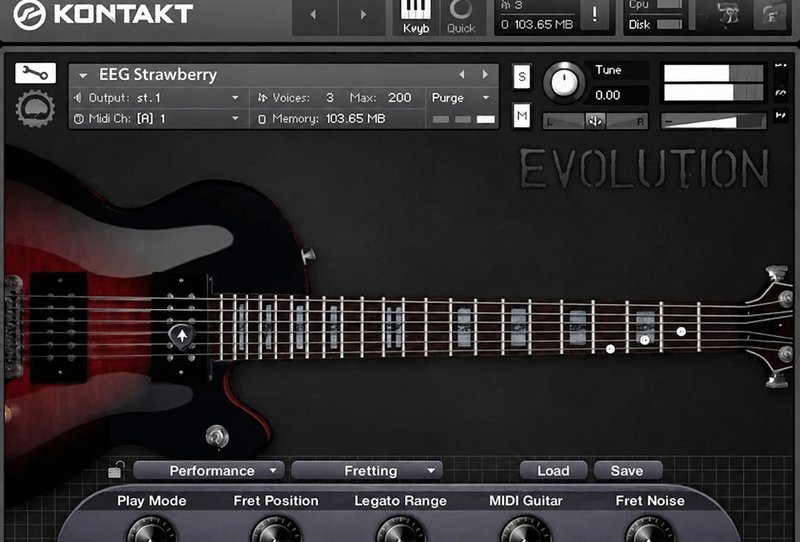This screenshot has height=542, width=800.
Task: Click the Legato Range knob
Action: pos(401,529)
